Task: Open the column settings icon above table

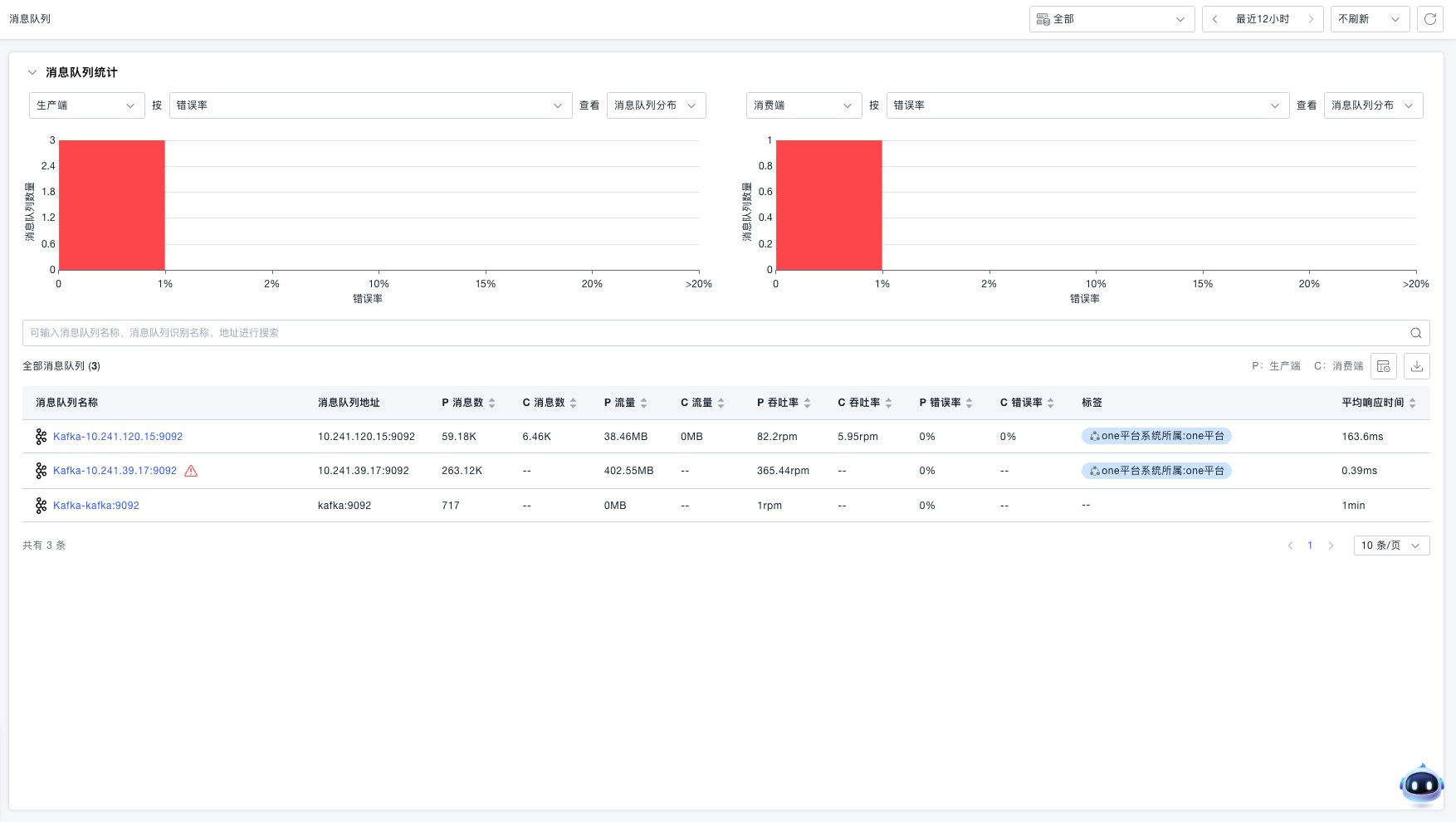Action: coord(1383,366)
